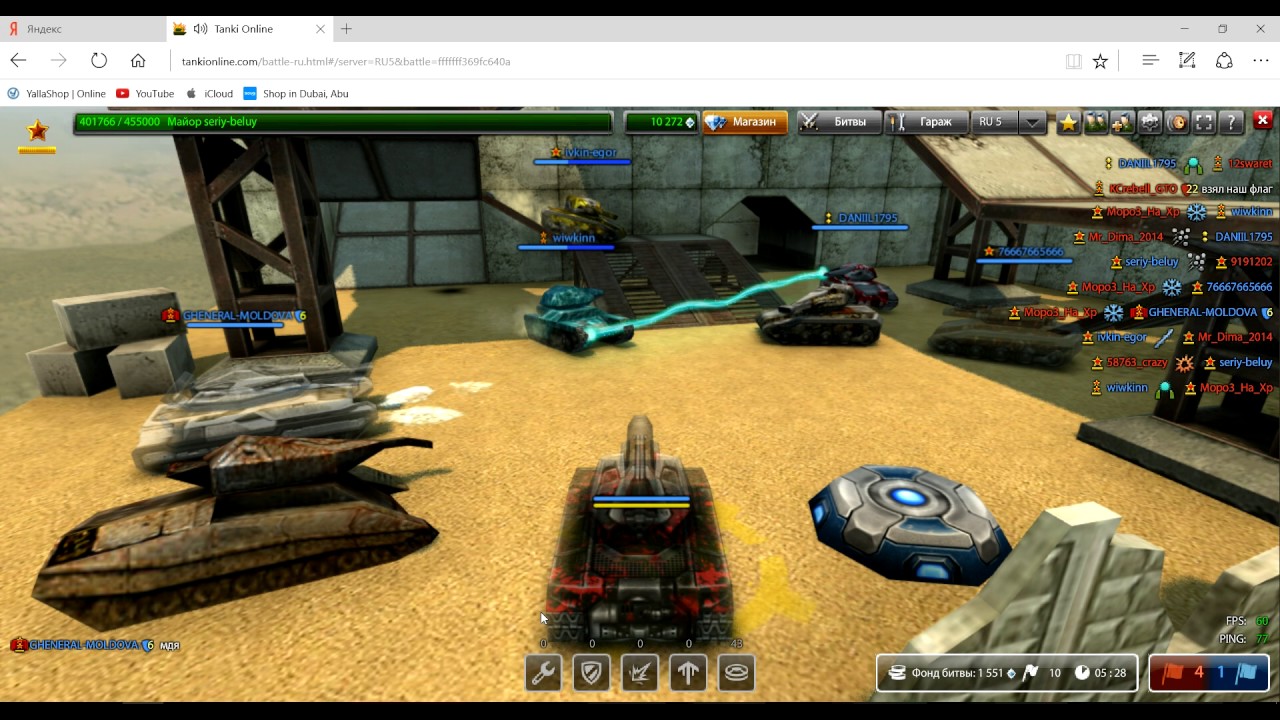
Task: Toggle game sound speaker icon
Action: pyautogui.click(x=1177, y=122)
